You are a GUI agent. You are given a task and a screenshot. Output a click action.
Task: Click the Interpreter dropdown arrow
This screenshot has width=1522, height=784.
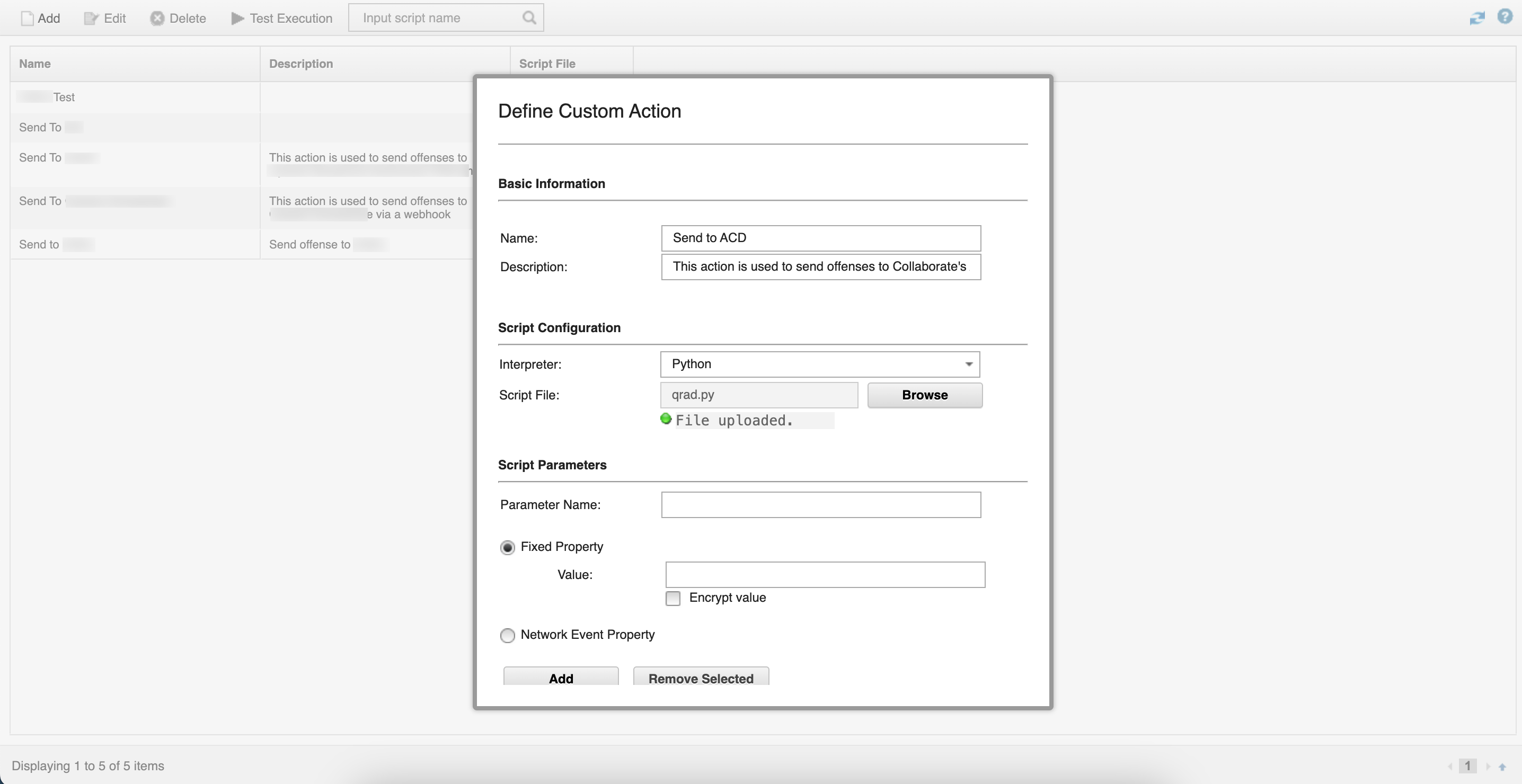(968, 364)
